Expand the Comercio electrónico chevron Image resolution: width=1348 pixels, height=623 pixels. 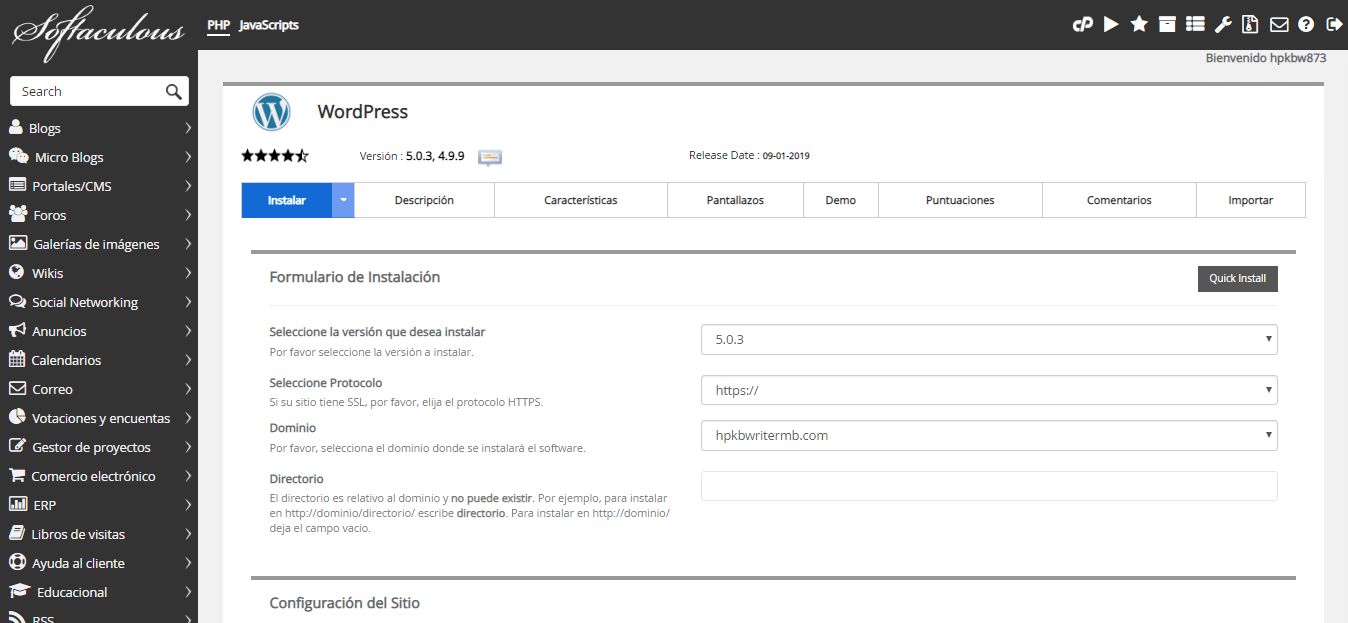[x=188, y=476]
